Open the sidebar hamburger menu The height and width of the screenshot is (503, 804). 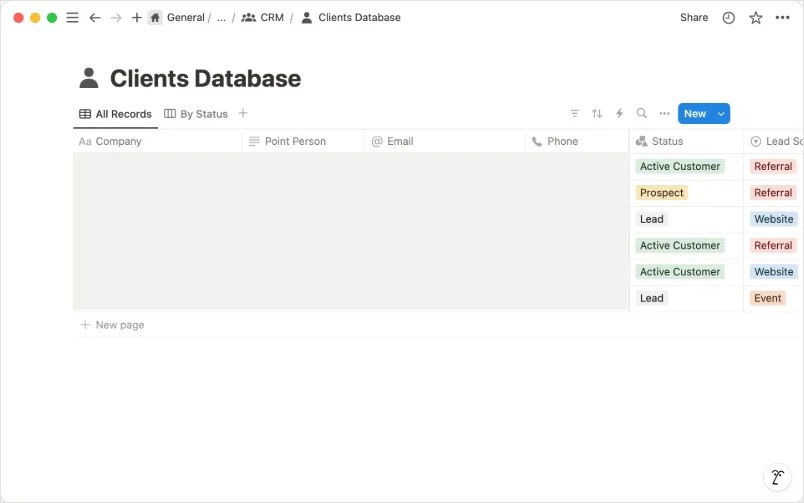[x=72, y=17]
